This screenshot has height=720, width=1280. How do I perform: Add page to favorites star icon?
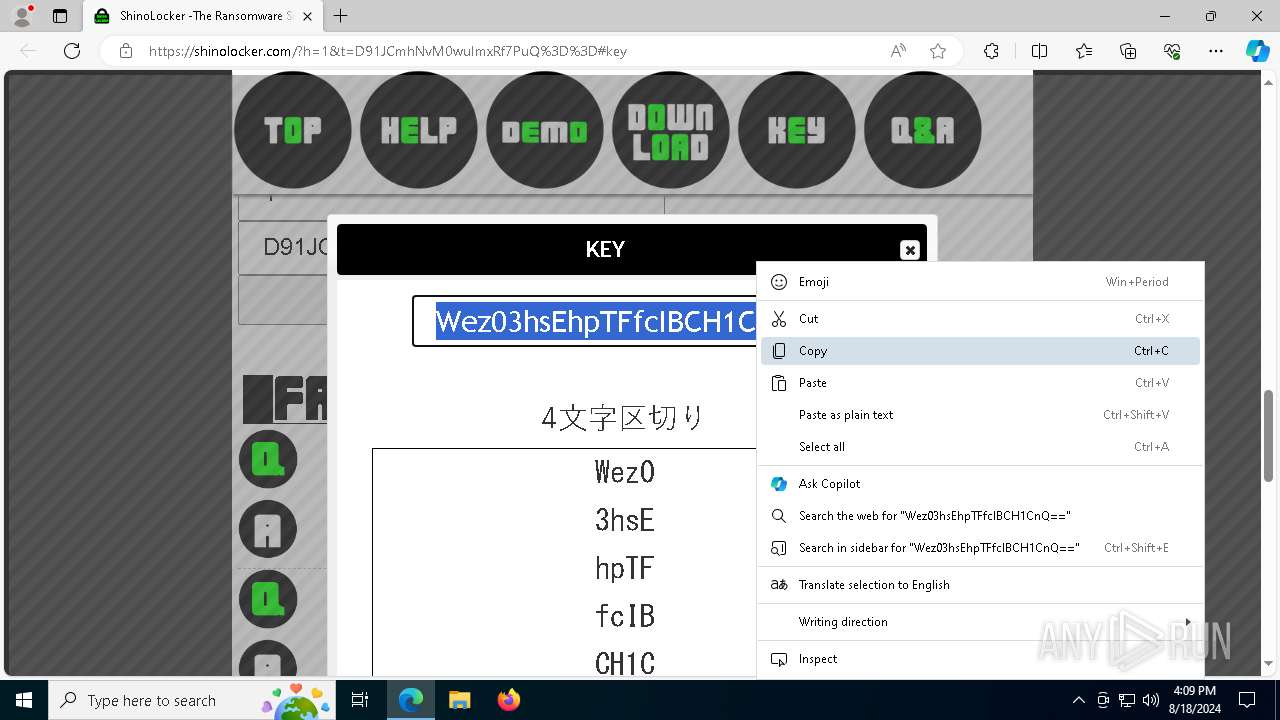(x=938, y=51)
